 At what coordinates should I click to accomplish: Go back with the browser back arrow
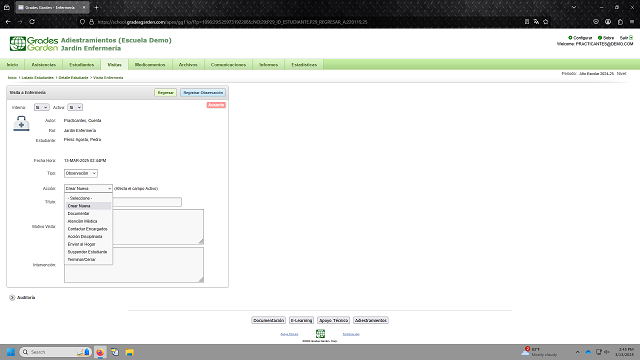point(8,22)
